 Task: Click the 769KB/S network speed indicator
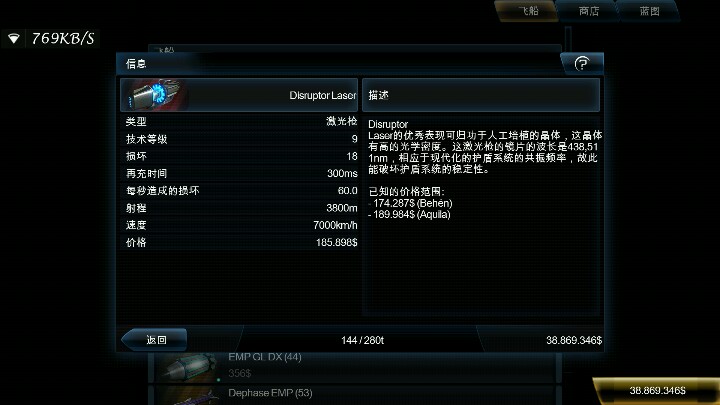click(x=63, y=39)
